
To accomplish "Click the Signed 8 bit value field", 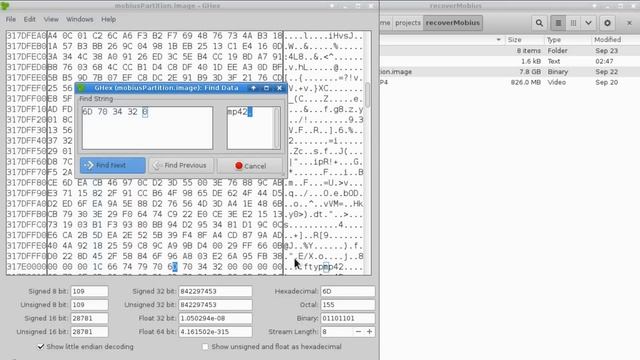I will pyautogui.click(x=89, y=291).
